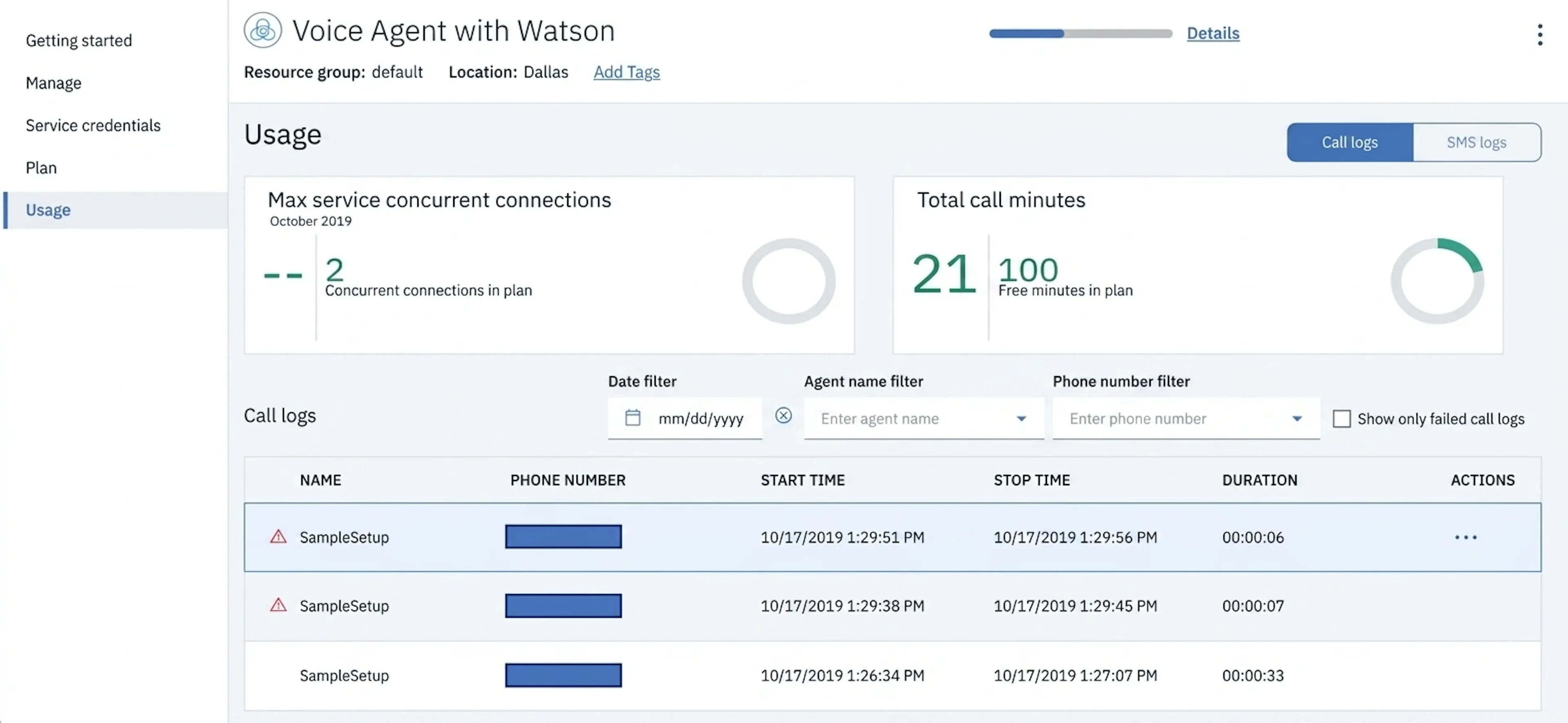Click start time 10/17/2019 1:29:38 PM
This screenshot has height=723, width=1568.
842,606
